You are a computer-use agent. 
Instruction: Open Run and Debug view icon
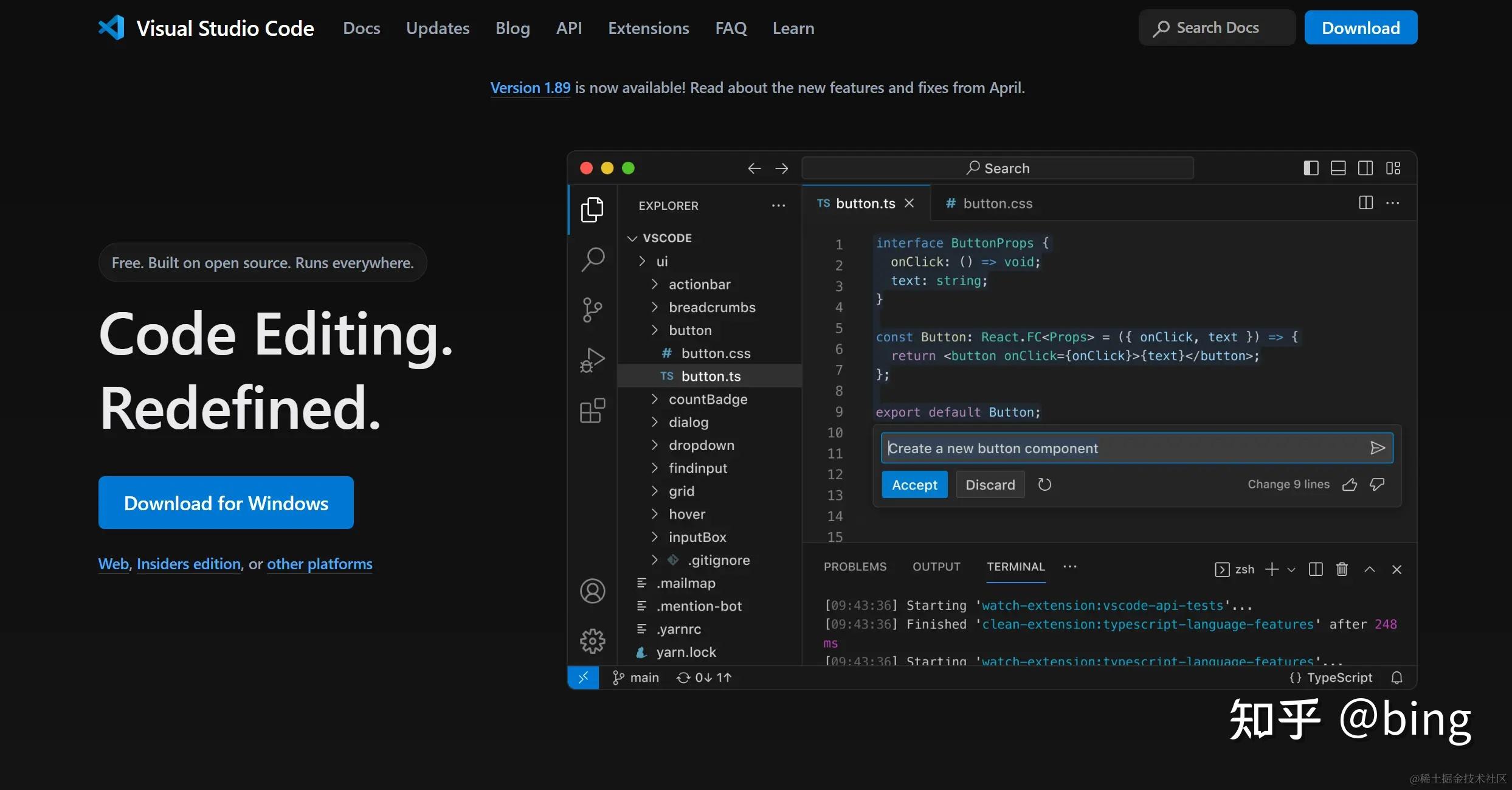tap(592, 360)
